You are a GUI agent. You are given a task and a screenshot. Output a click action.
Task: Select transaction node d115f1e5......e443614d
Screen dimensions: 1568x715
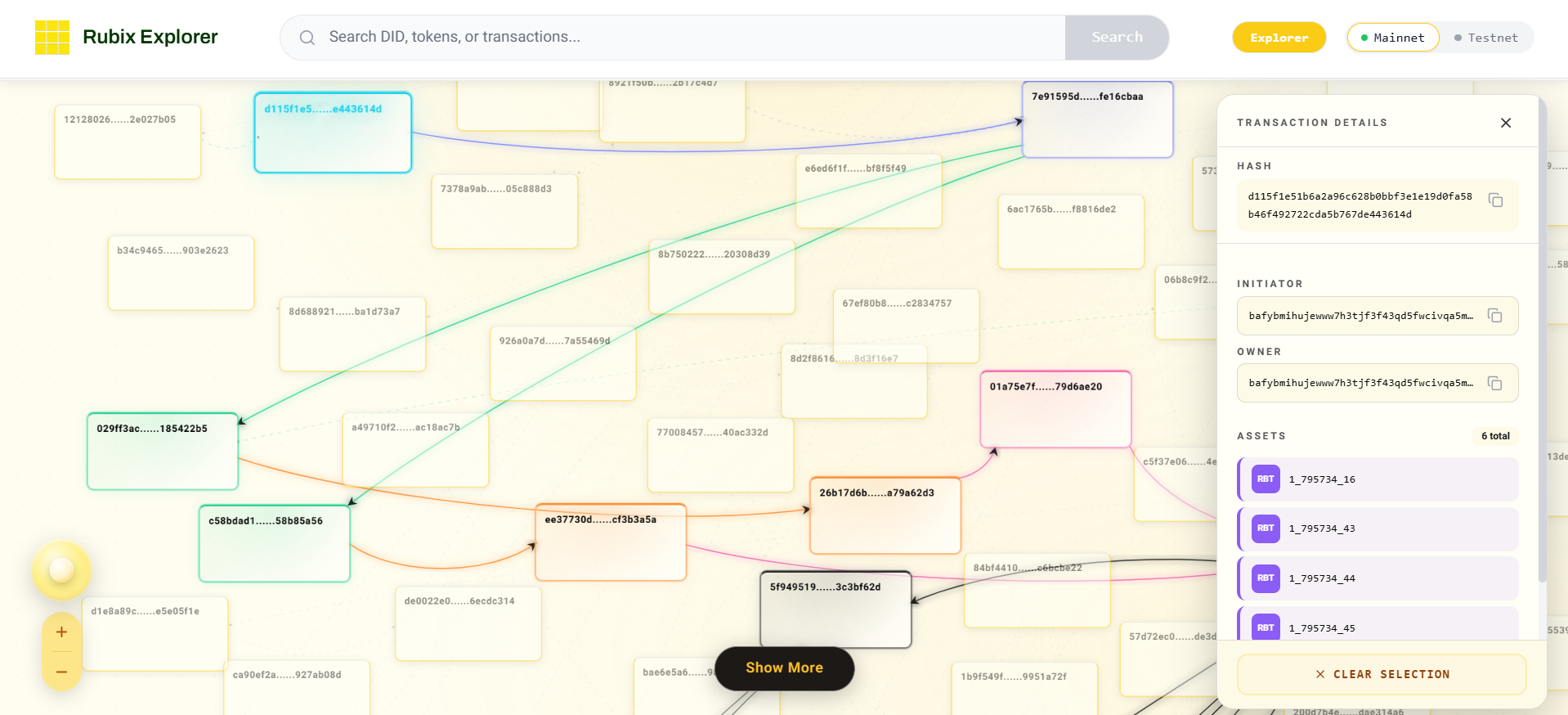point(333,133)
